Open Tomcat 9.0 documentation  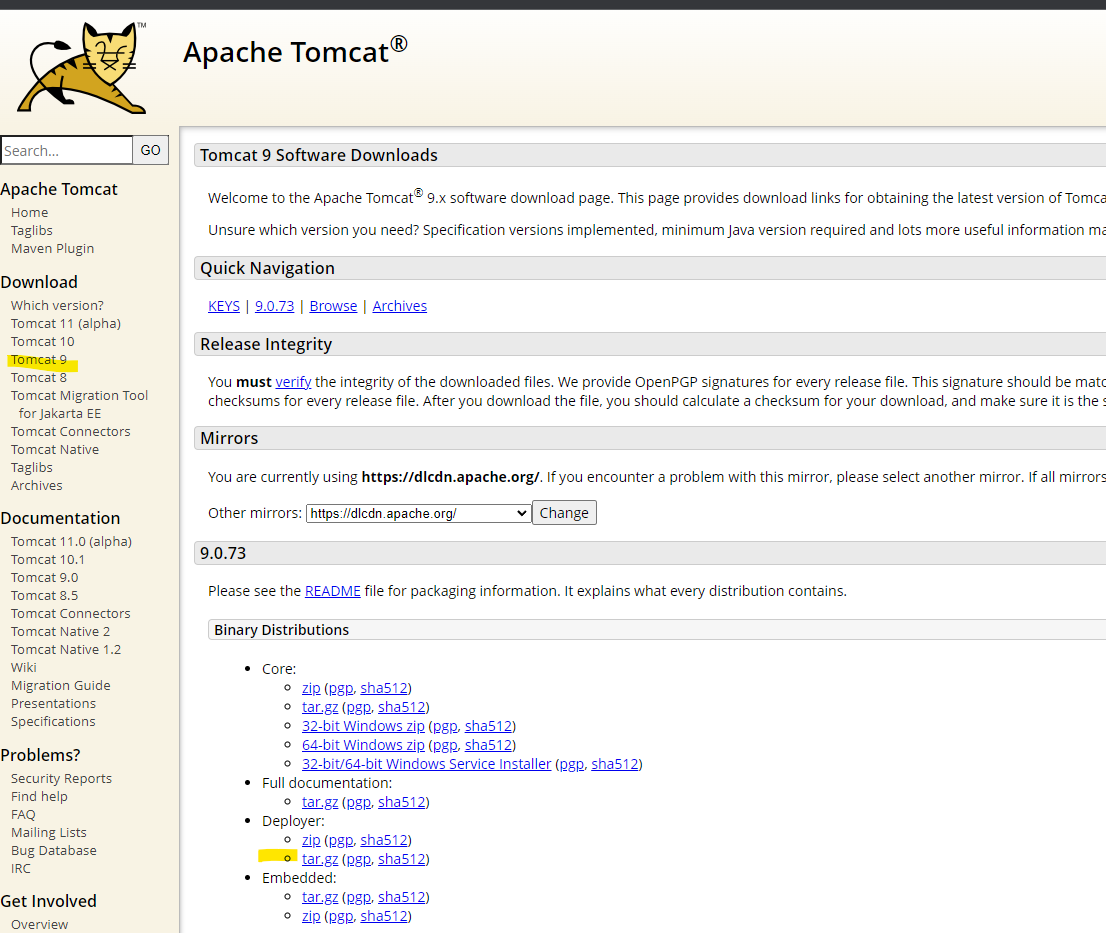(x=44, y=578)
